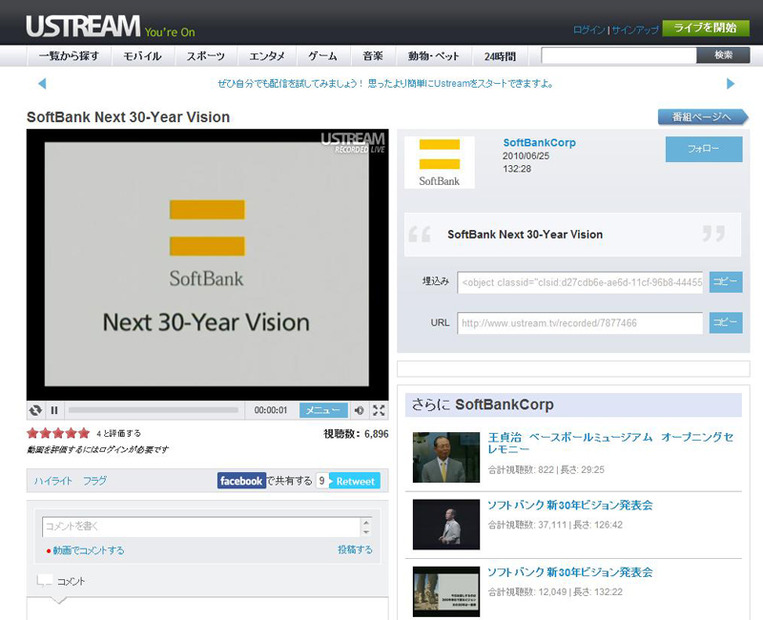
Task: Open thumbnail of video with 37,111 views
Action: pyautogui.click(x=446, y=525)
